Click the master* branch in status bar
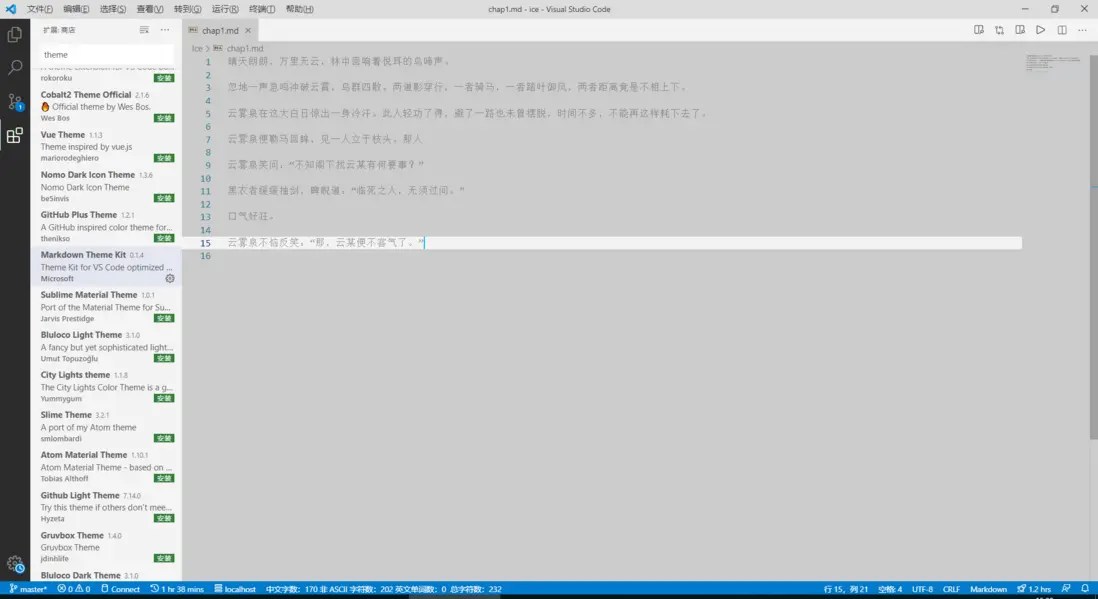Screen dimensions: 1098x599 tap(29, 589)
